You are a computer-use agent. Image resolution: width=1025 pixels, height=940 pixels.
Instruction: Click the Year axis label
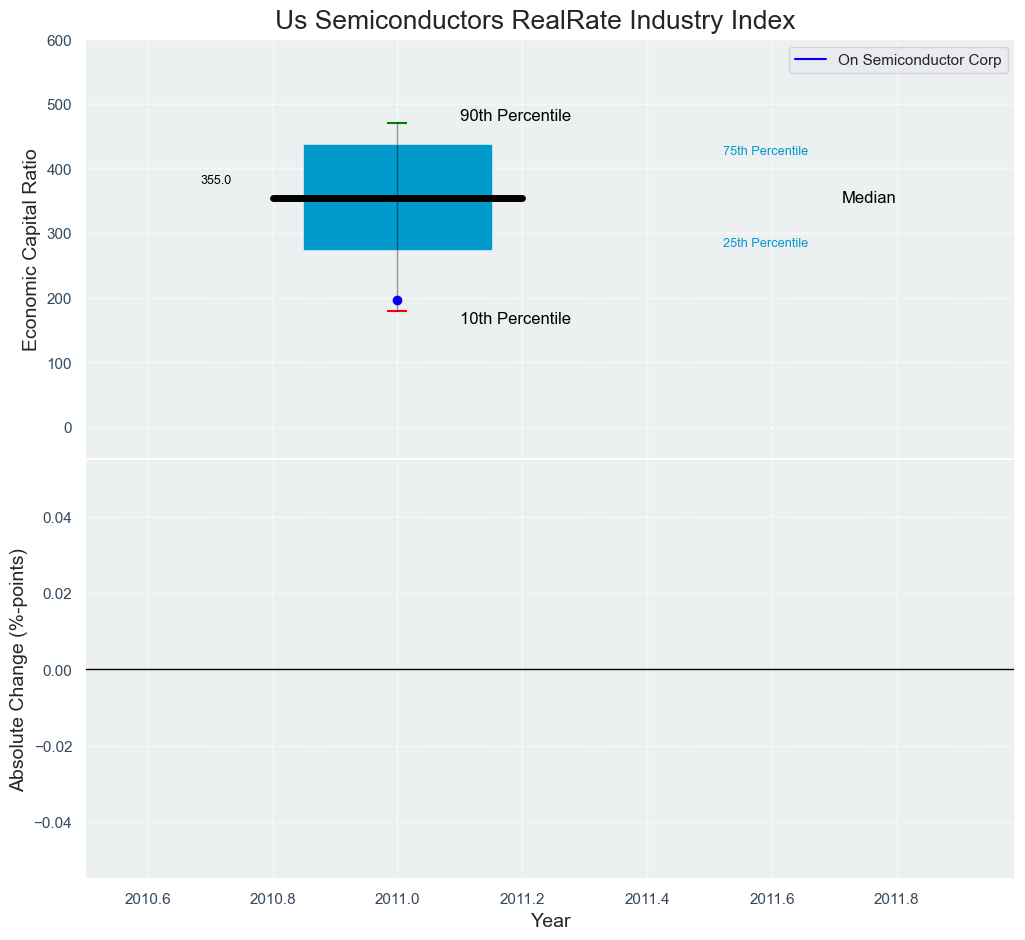550,921
